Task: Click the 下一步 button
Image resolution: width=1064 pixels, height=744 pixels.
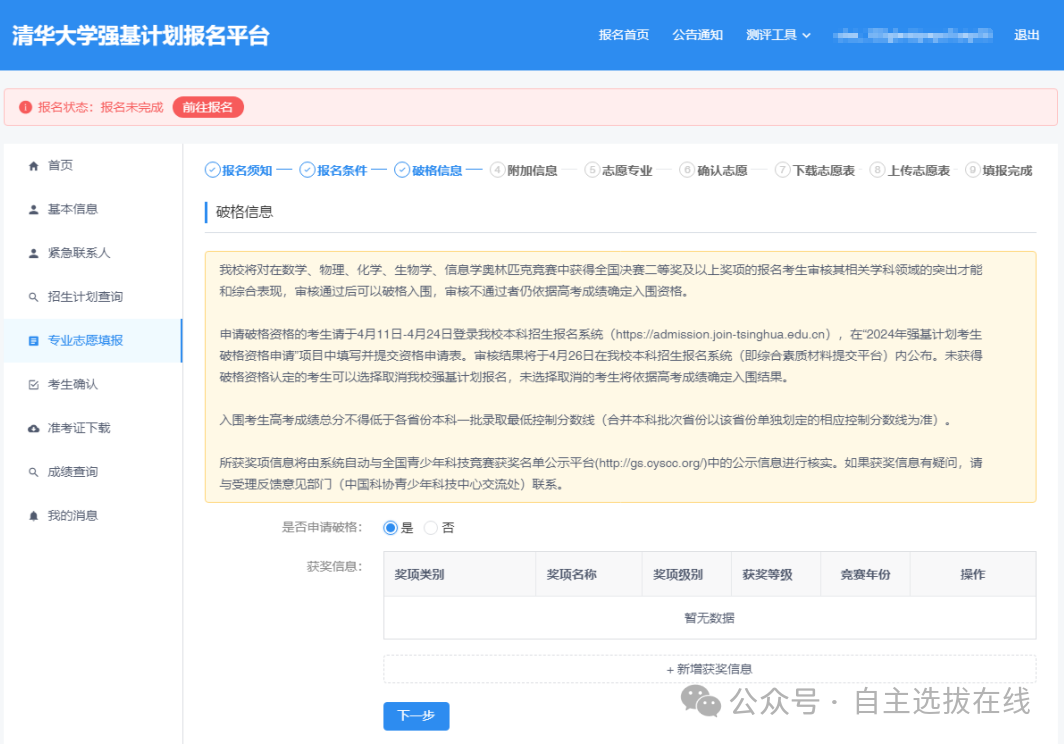Action: coord(416,716)
